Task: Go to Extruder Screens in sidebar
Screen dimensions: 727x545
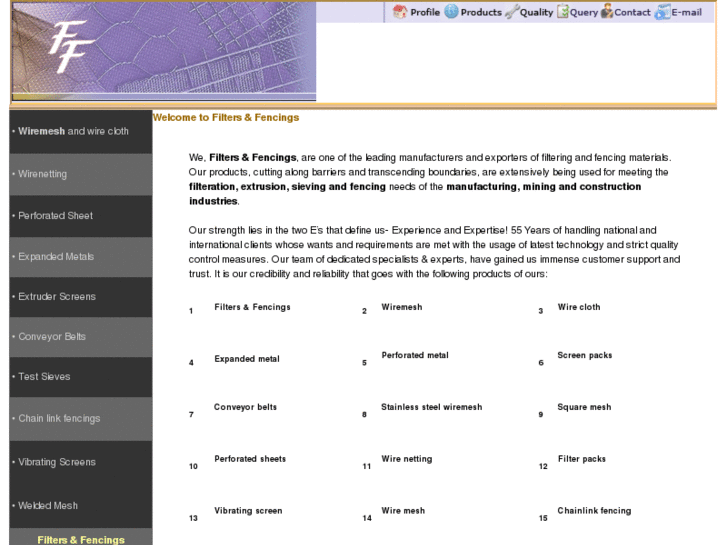Action: [x=81, y=297]
